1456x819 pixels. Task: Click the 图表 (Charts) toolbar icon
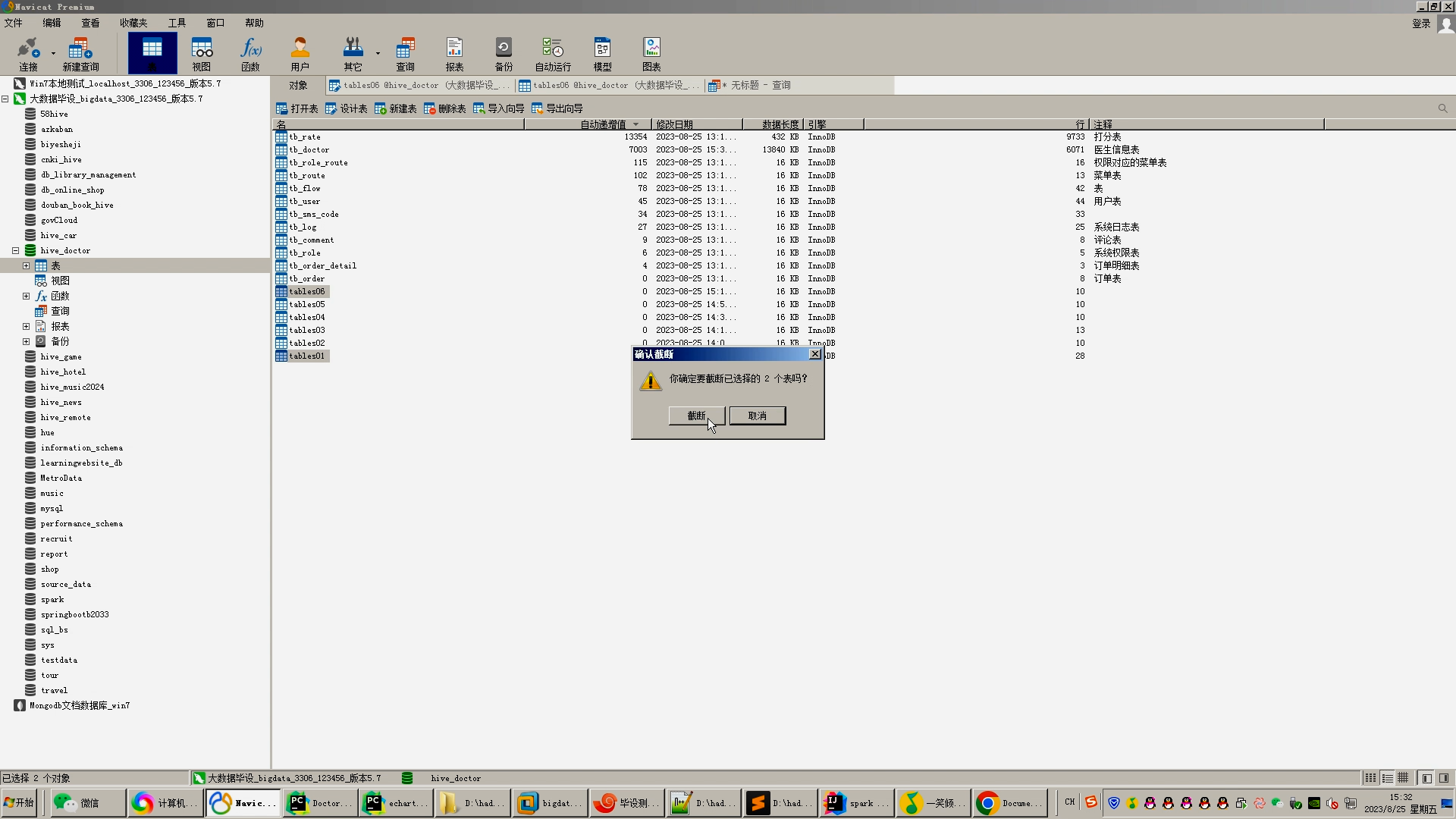pos(651,54)
